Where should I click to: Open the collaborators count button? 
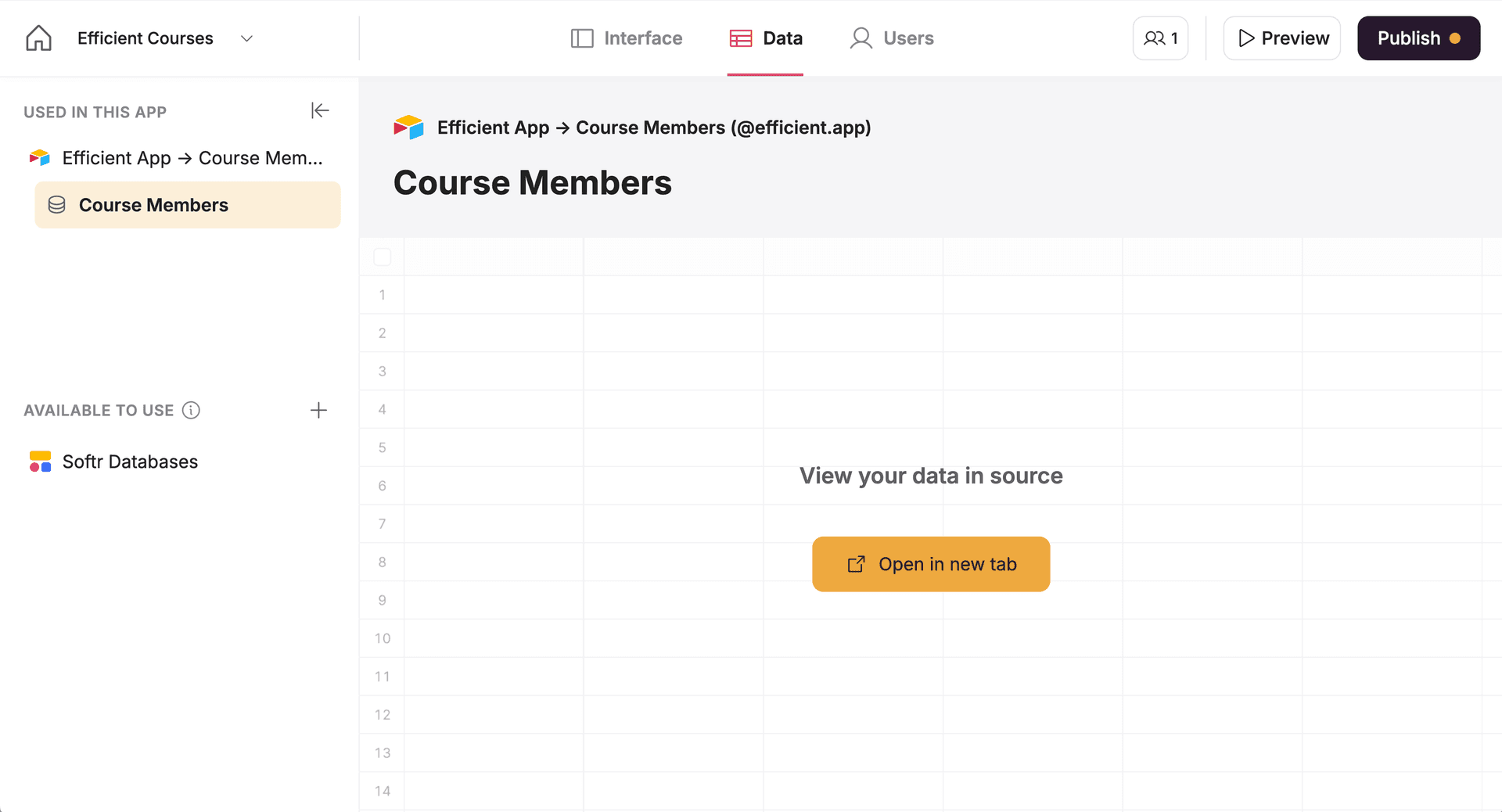(x=1160, y=38)
